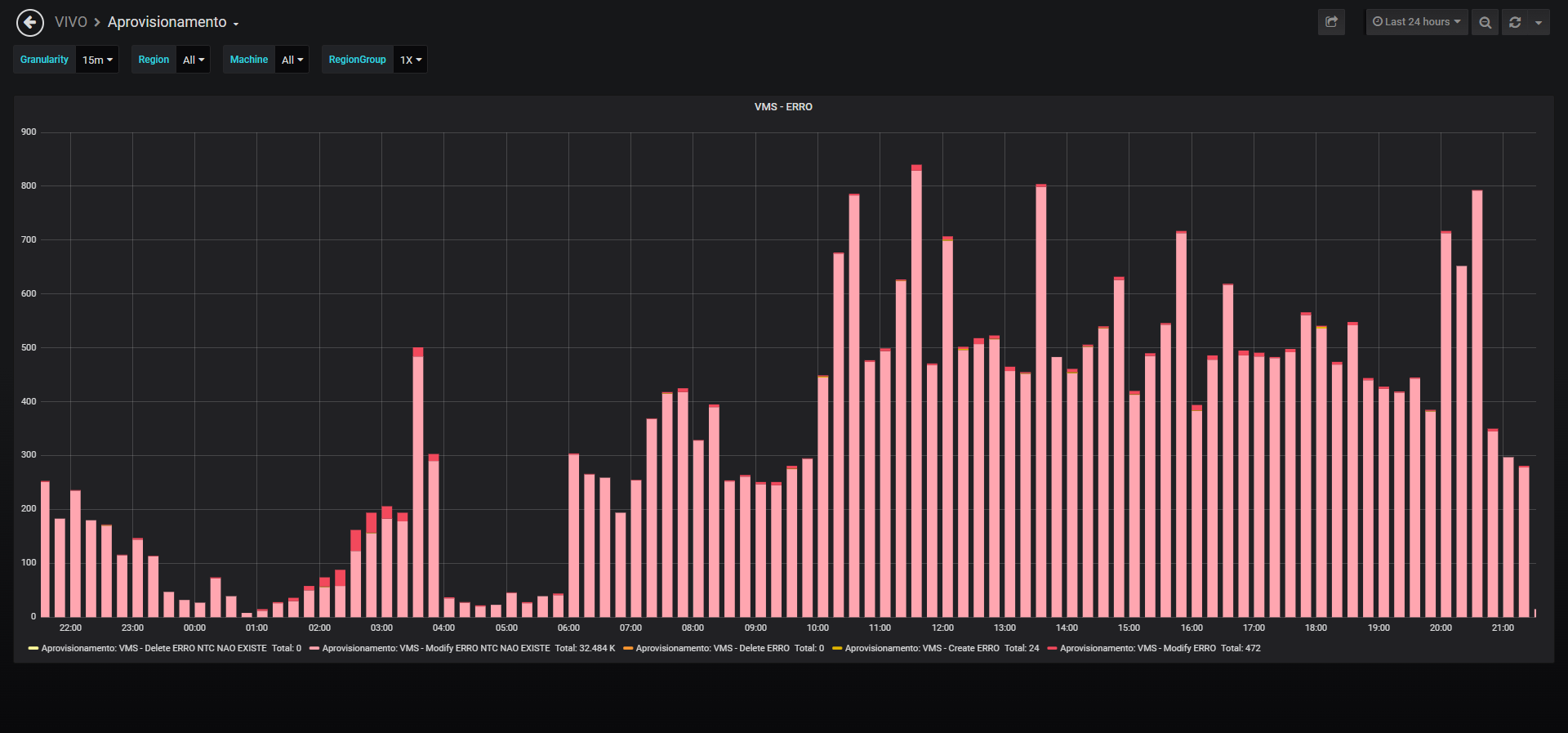
Task: Click orange VMS - Delete ERRO legend color
Action: pyautogui.click(x=628, y=648)
